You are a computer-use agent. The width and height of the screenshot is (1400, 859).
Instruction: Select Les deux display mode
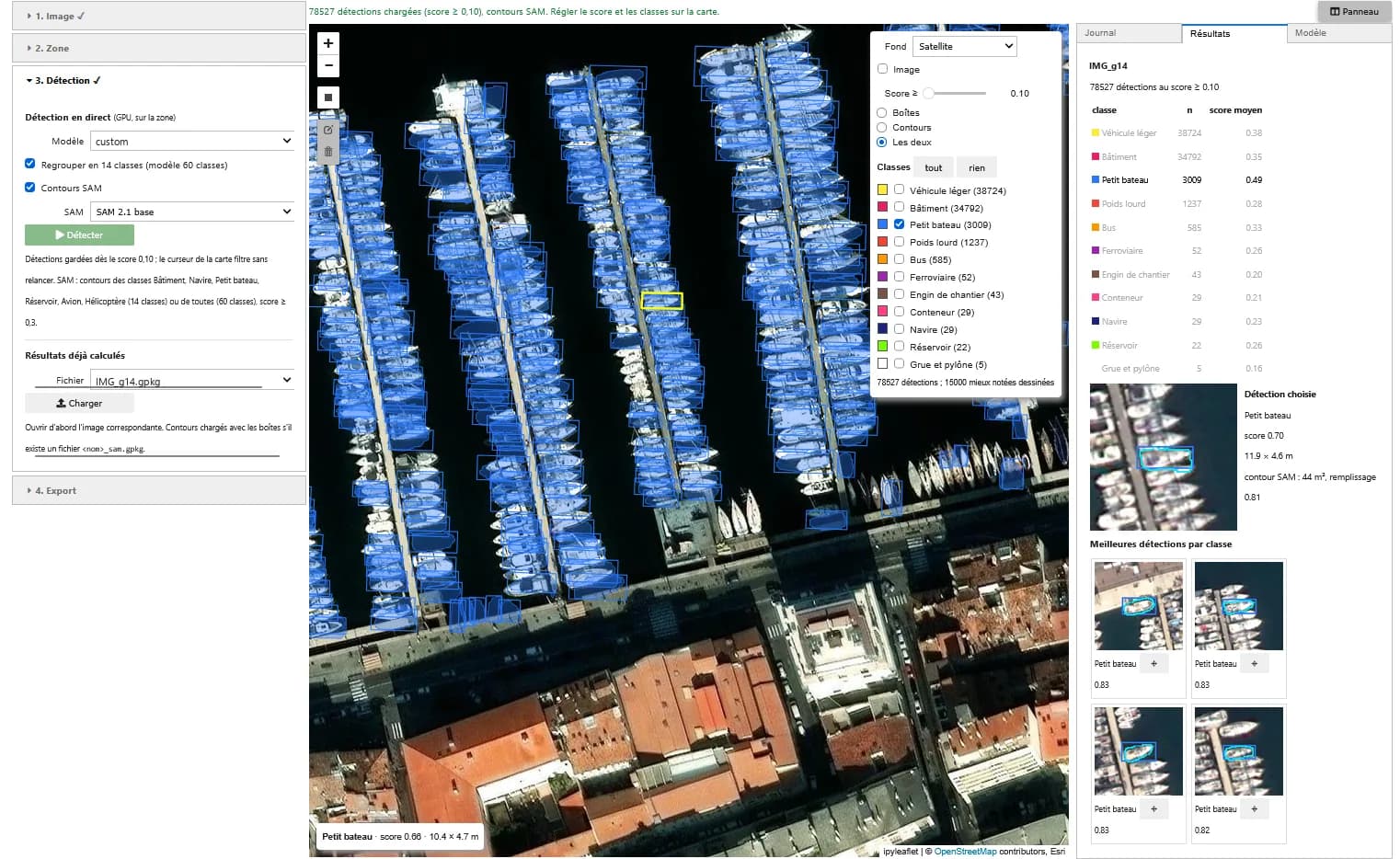point(882,142)
